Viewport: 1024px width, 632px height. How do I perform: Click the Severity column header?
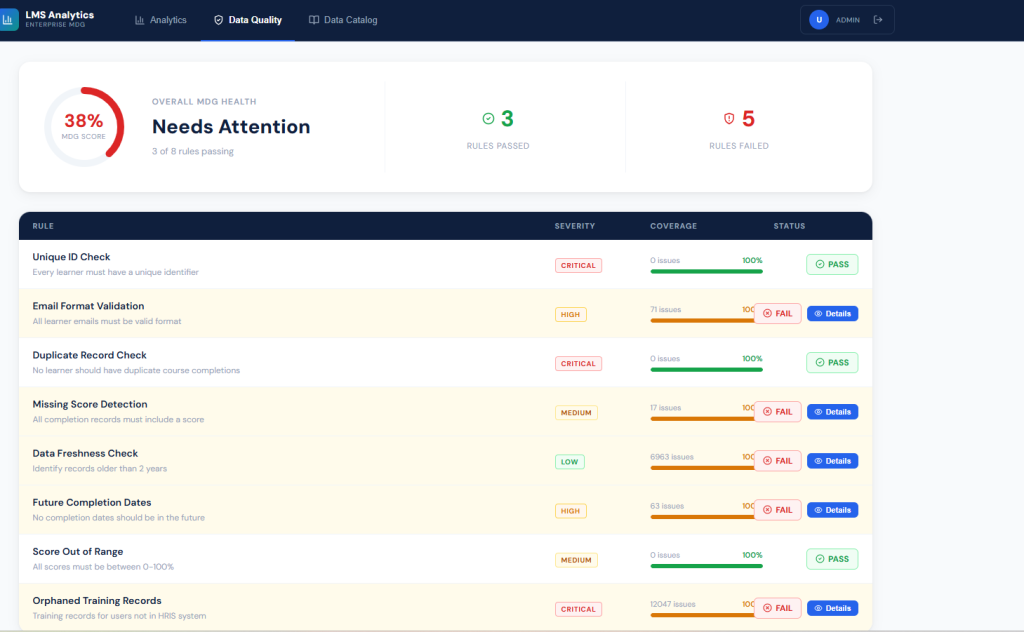(574, 226)
